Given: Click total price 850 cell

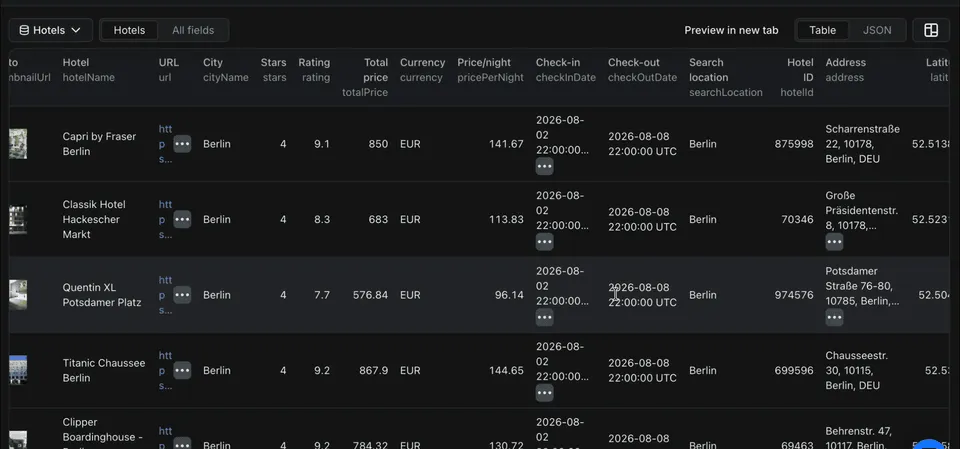Looking at the screenshot, I should click(378, 144).
